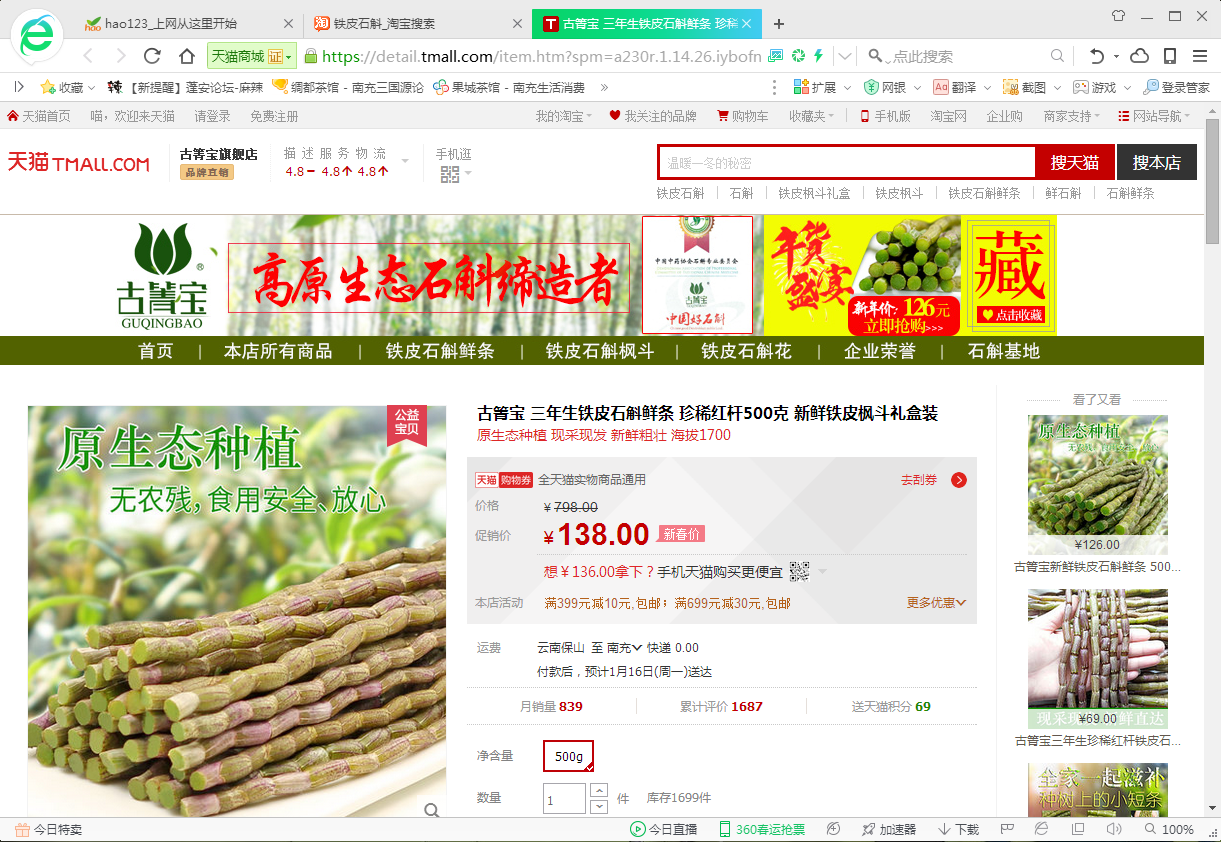
Task: Expand 更多优惠 promotions list
Action: click(x=936, y=603)
